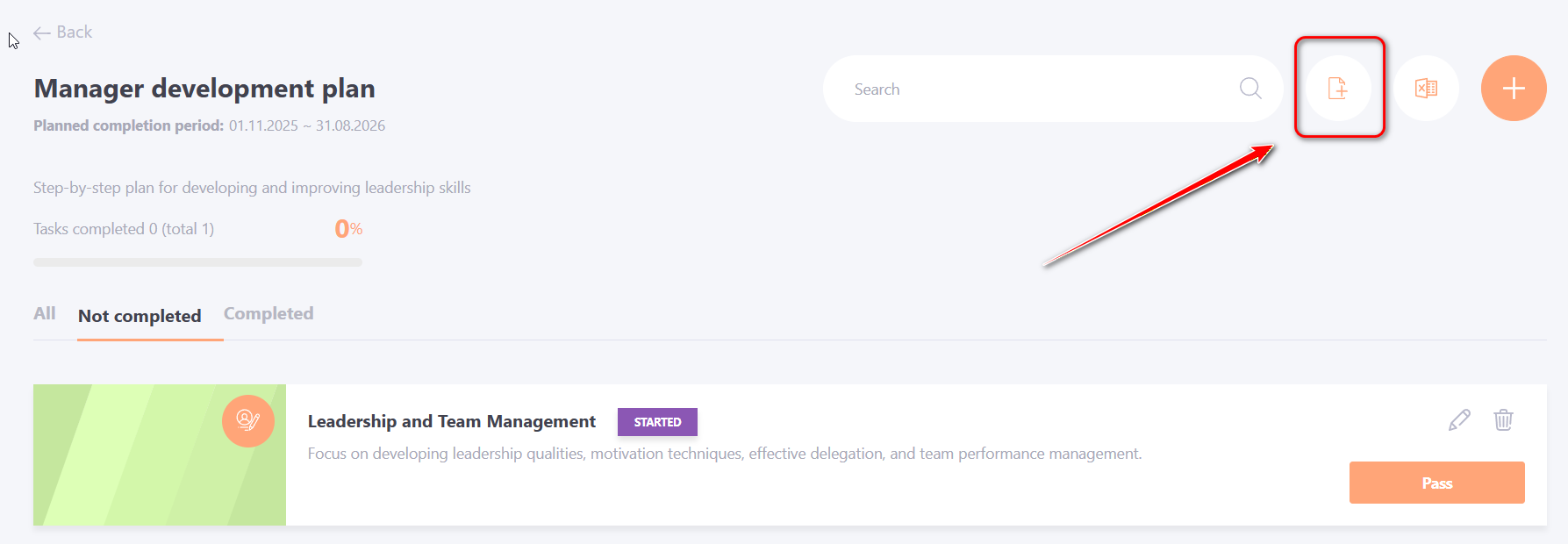Delete Leadership task with the trash icon

pos(1503,420)
